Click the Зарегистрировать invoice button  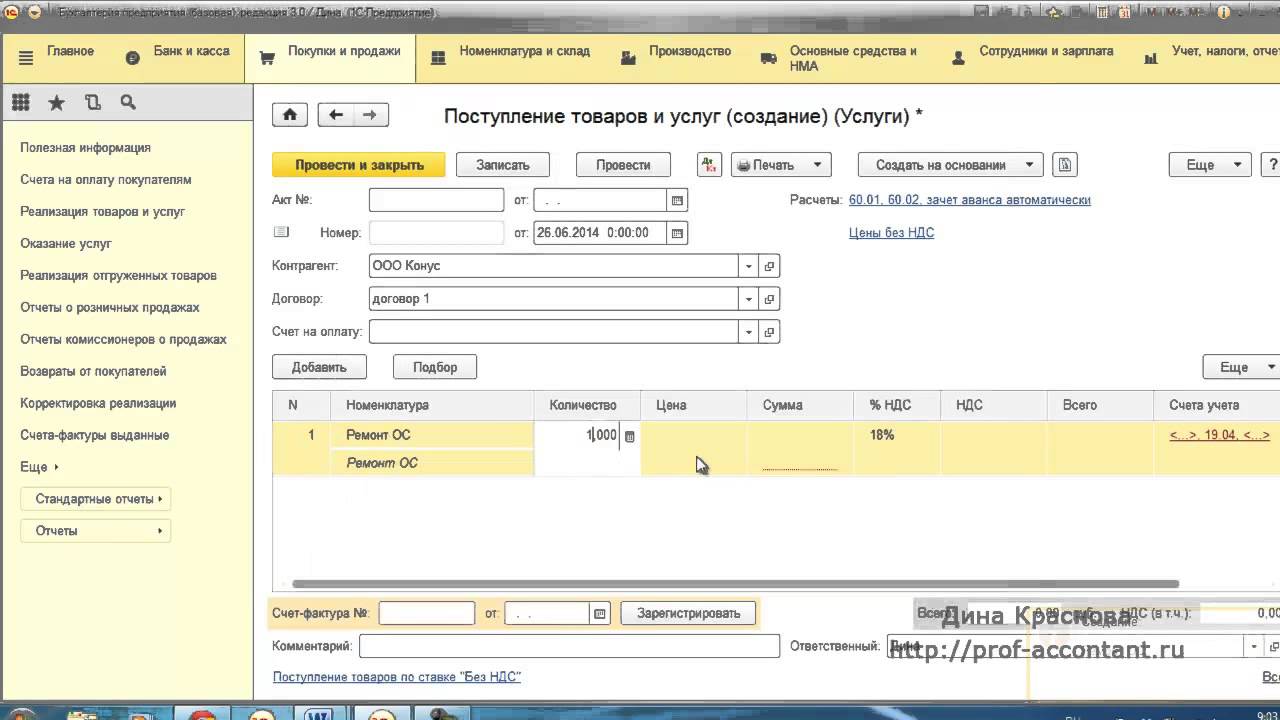coord(688,613)
